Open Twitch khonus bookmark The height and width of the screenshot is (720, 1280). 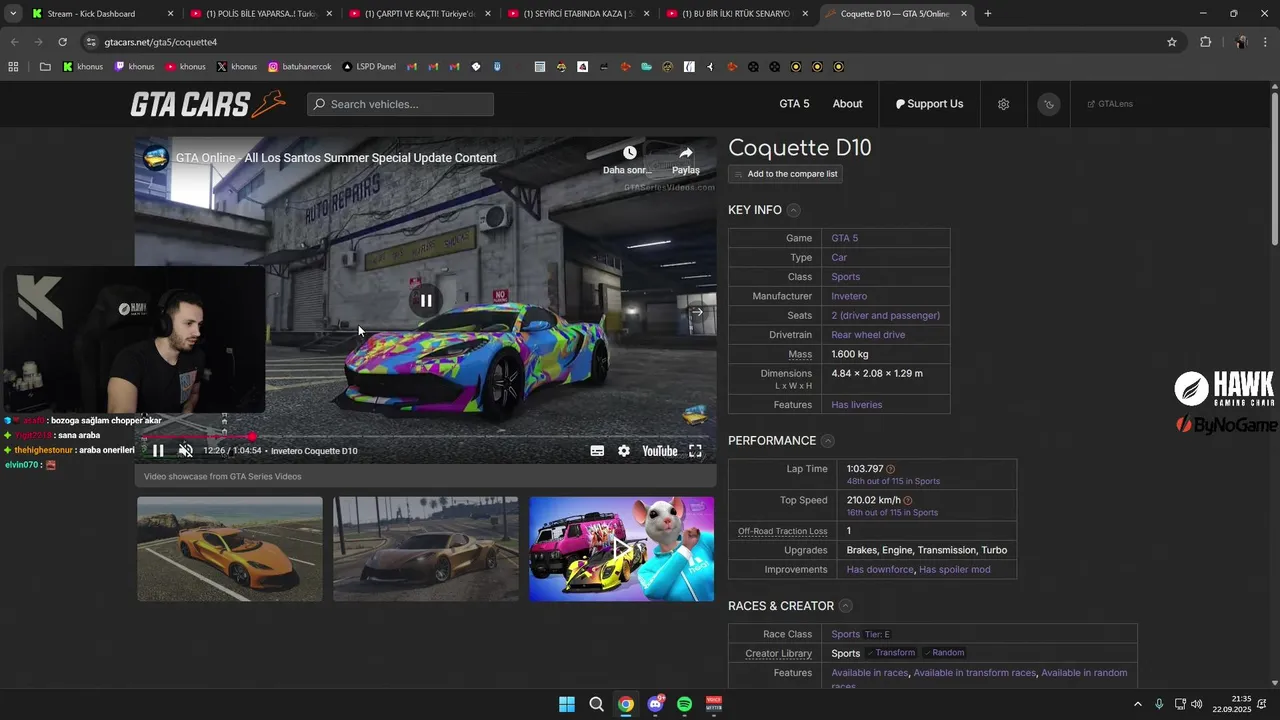click(x=135, y=67)
